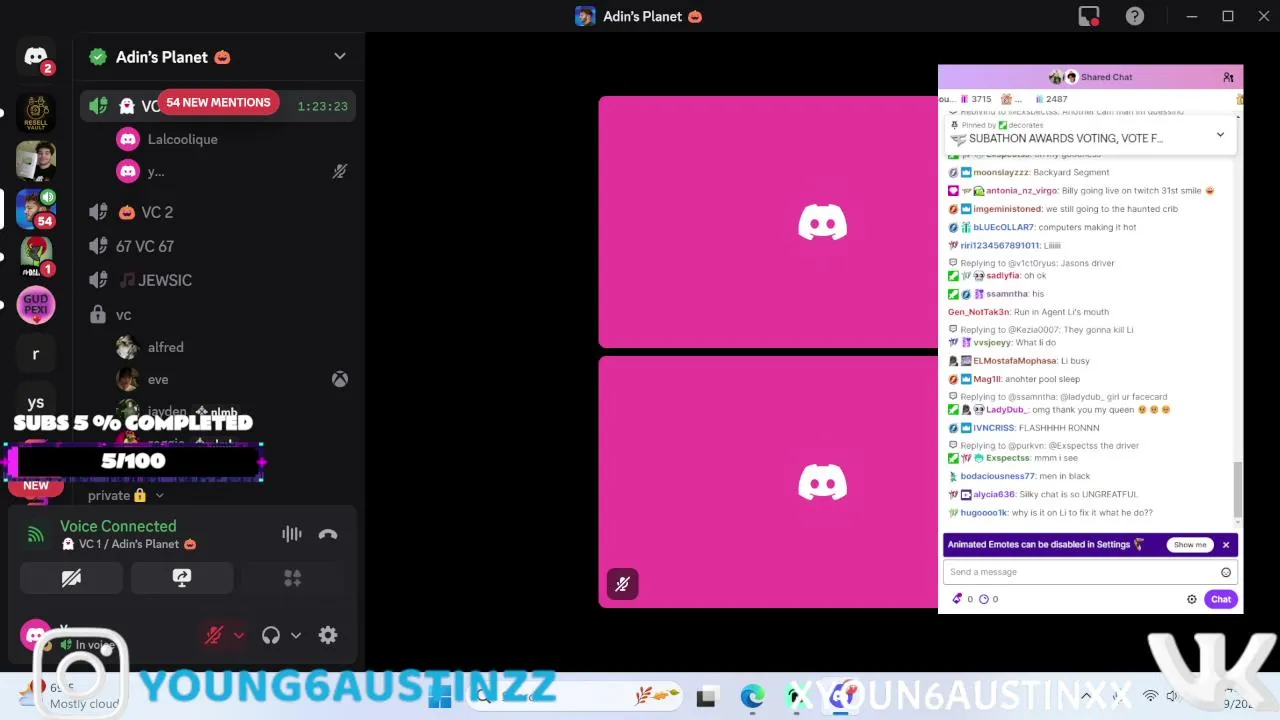This screenshot has width=1280, height=720.
Task: Expand pinned SUBATHON AWARDS message
Action: (1220, 134)
